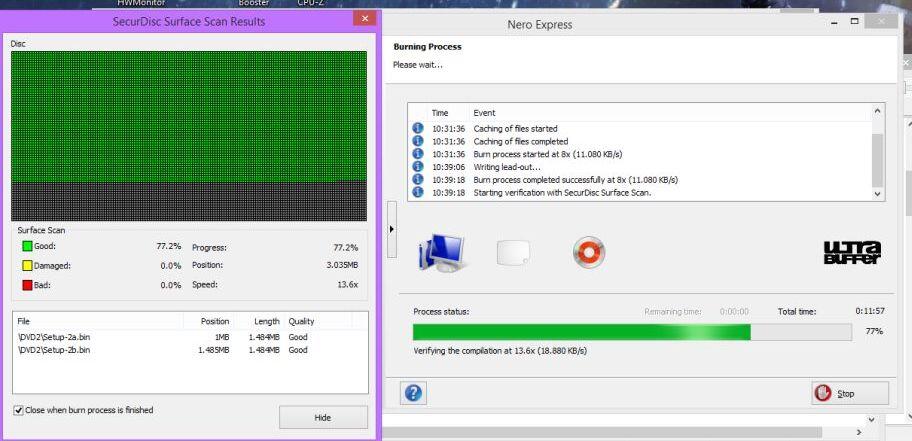
Task: Click the event log scrollbar down arrow
Action: point(878,194)
